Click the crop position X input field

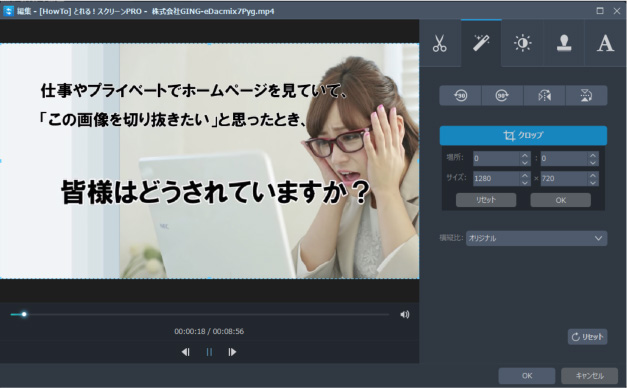point(496,158)
